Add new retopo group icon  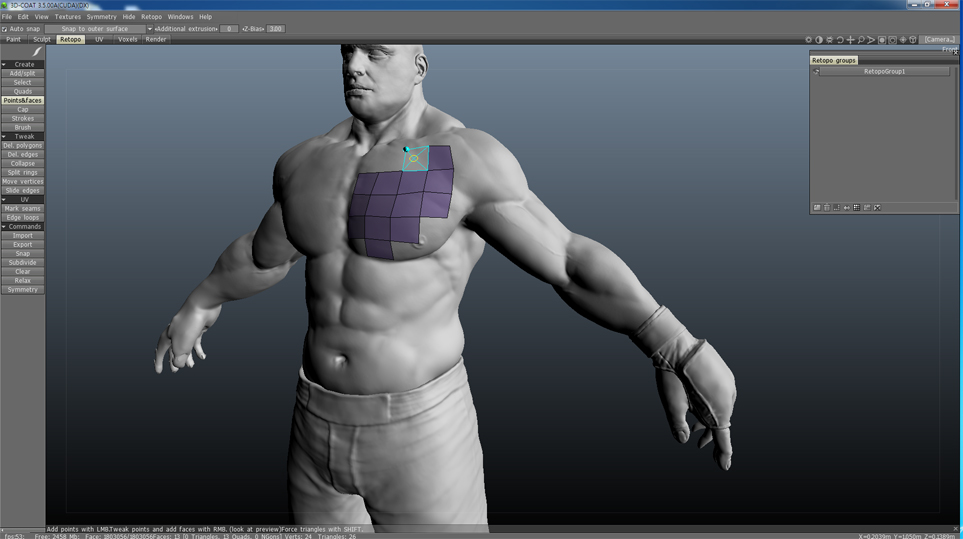817,207
